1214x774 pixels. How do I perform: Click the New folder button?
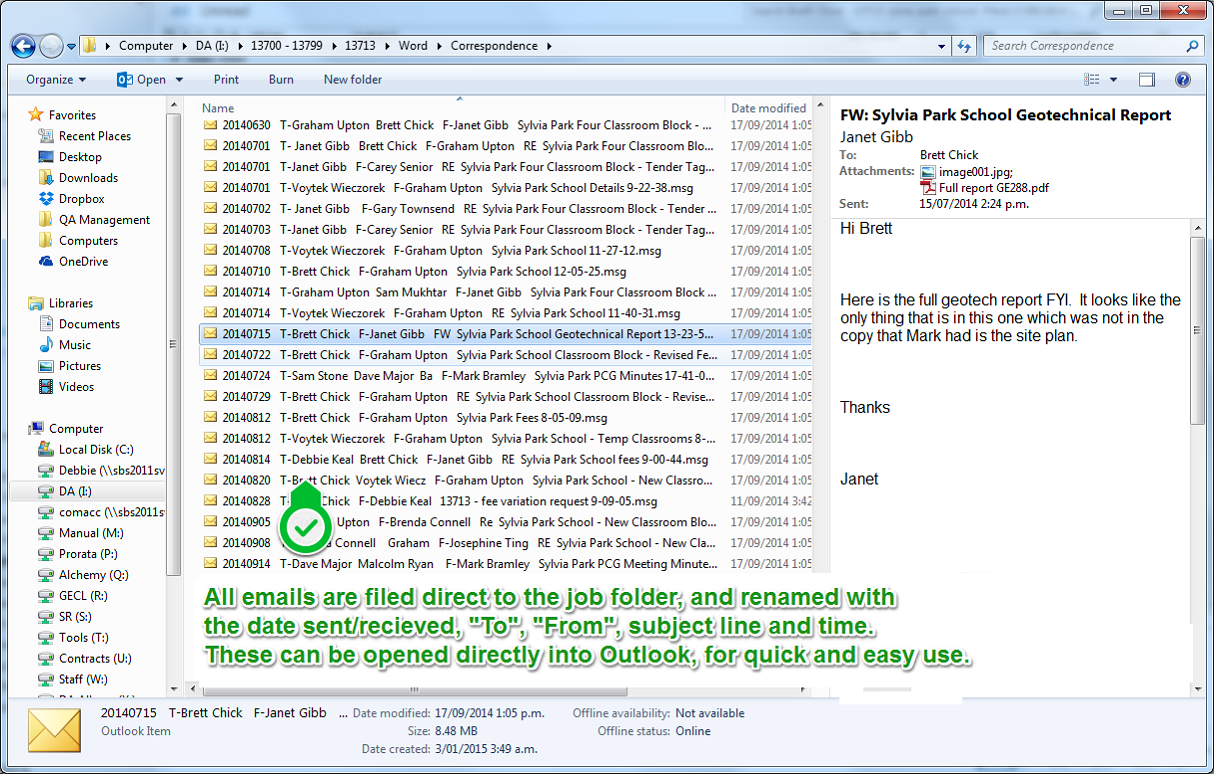tap(352, 80)
